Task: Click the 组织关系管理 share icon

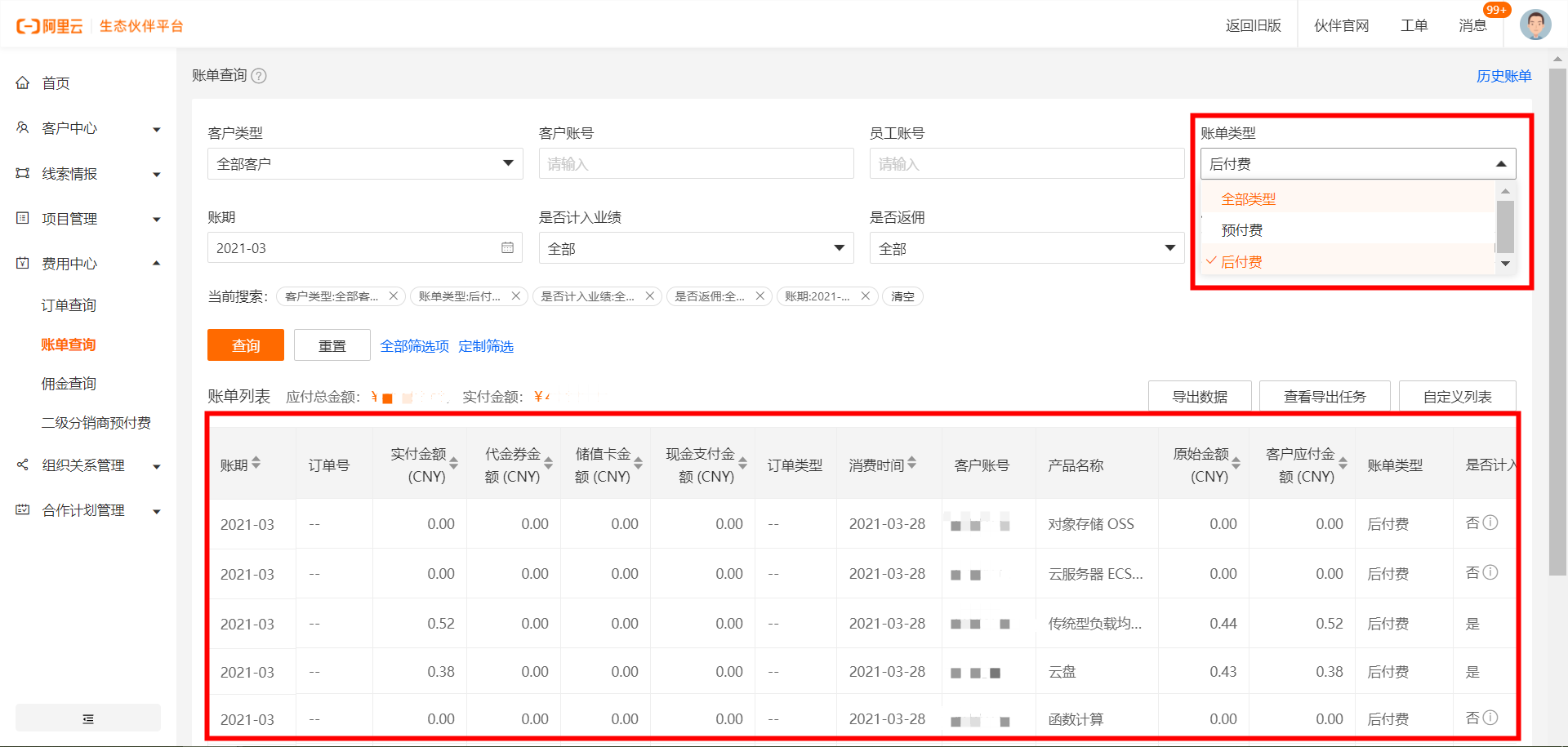Action: (23, 465)
